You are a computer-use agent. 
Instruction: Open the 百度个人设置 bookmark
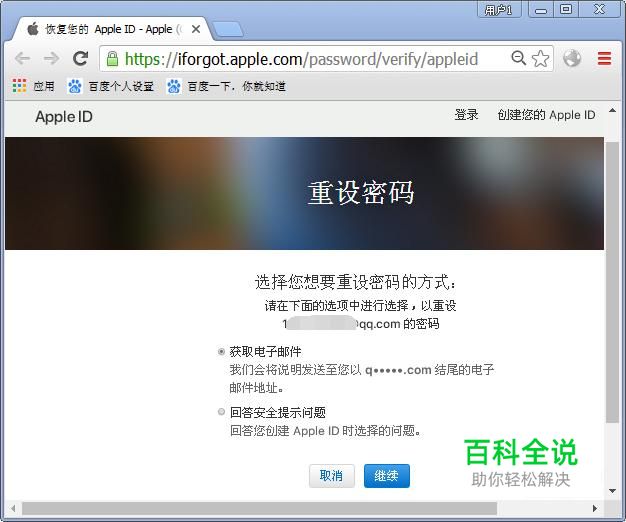pyautogui.click(x=111, y=86)
